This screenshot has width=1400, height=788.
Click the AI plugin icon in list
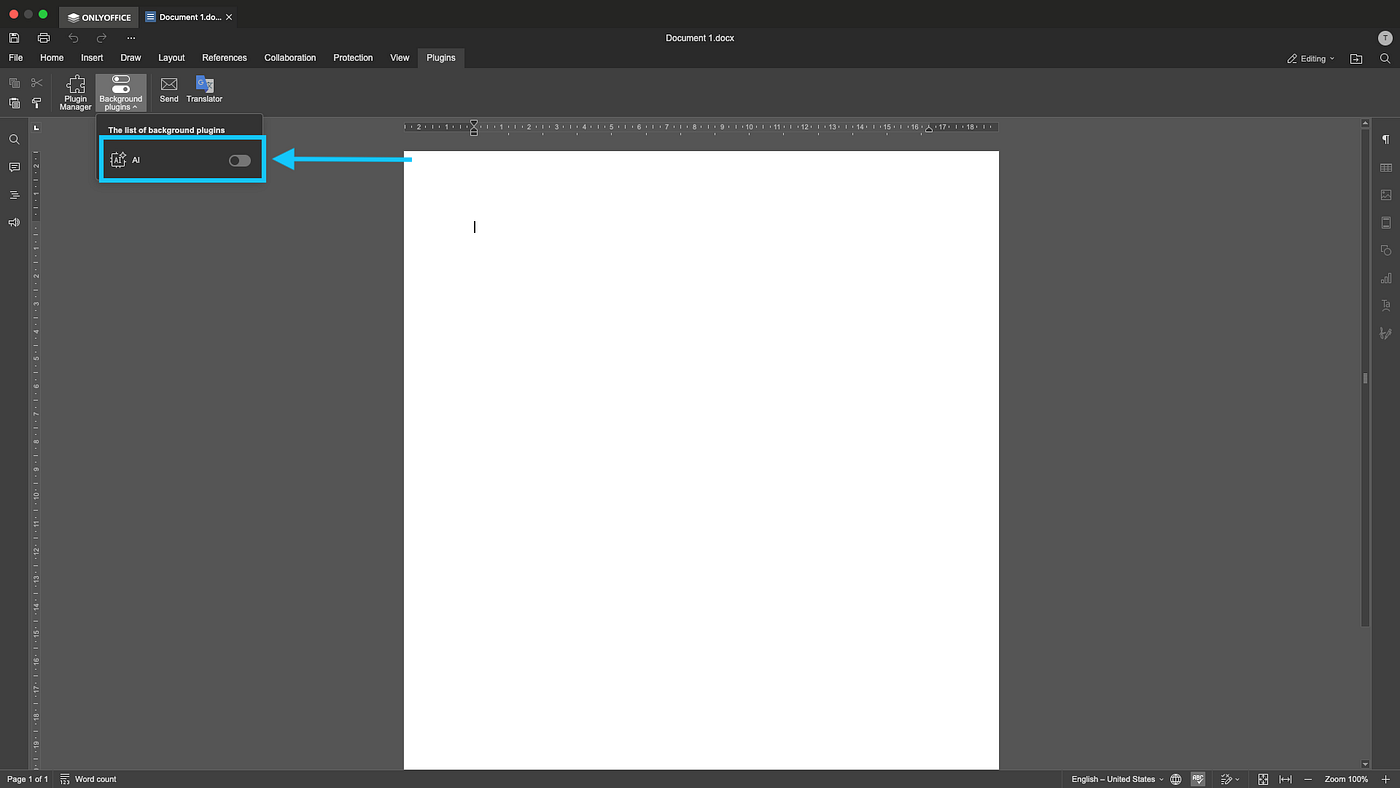pyautogui.click(x=118, y=160)
